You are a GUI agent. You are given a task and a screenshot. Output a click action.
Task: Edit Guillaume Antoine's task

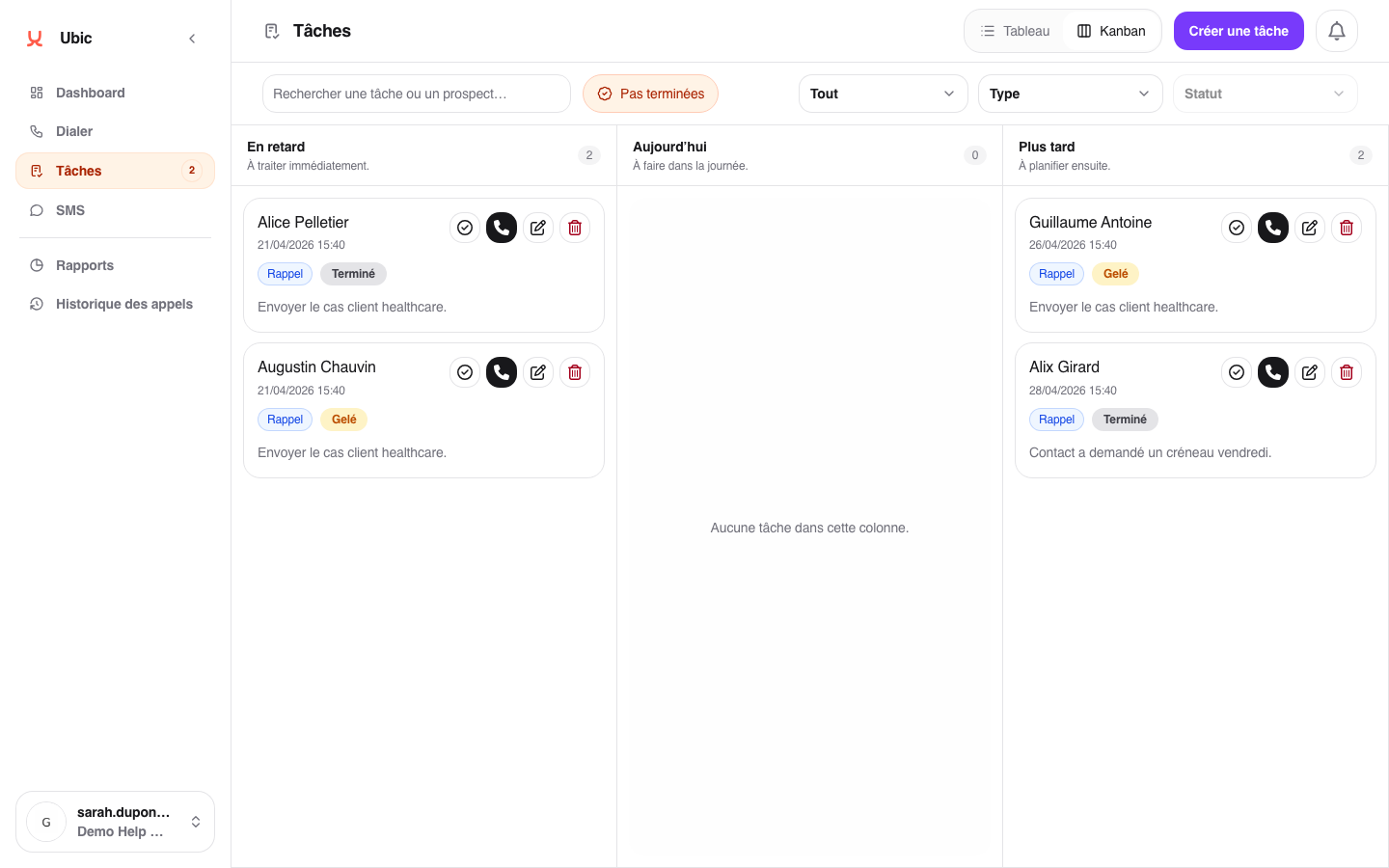[1310, 228]
